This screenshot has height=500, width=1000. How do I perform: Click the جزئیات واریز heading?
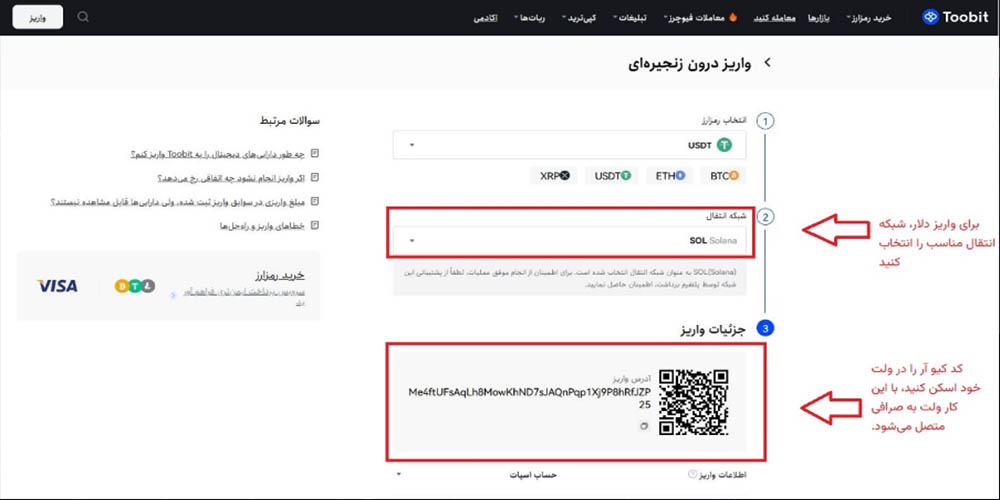(x=712, y=328)
